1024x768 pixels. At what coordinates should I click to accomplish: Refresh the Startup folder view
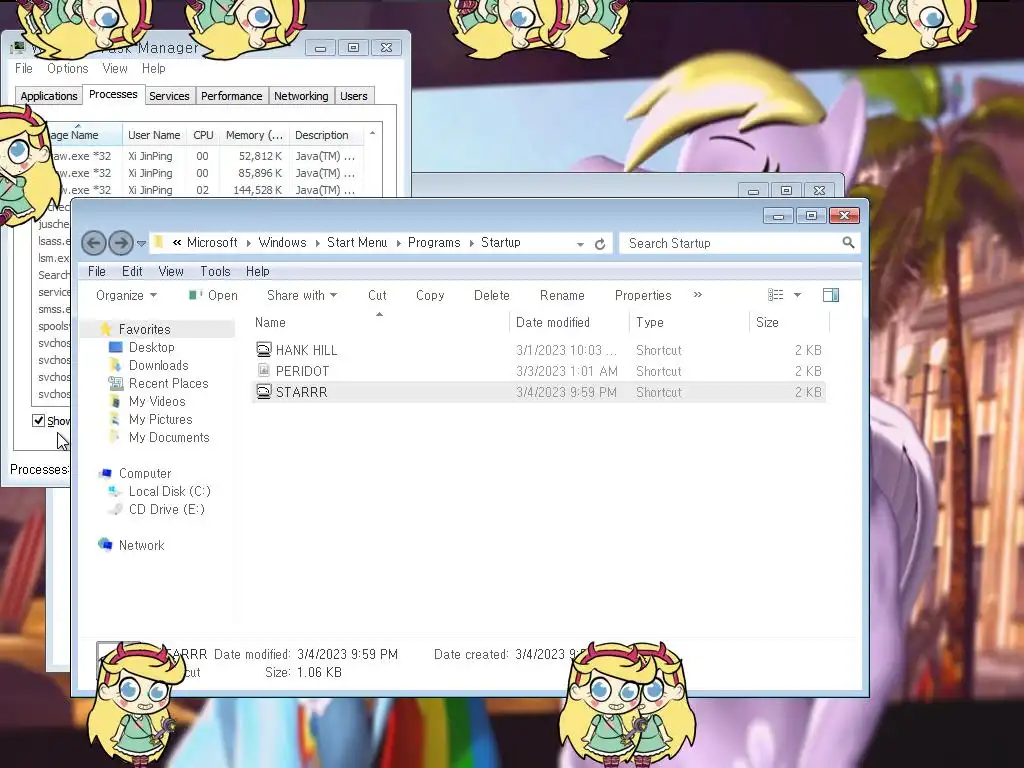pyautogui.click(x=600, y=244)
